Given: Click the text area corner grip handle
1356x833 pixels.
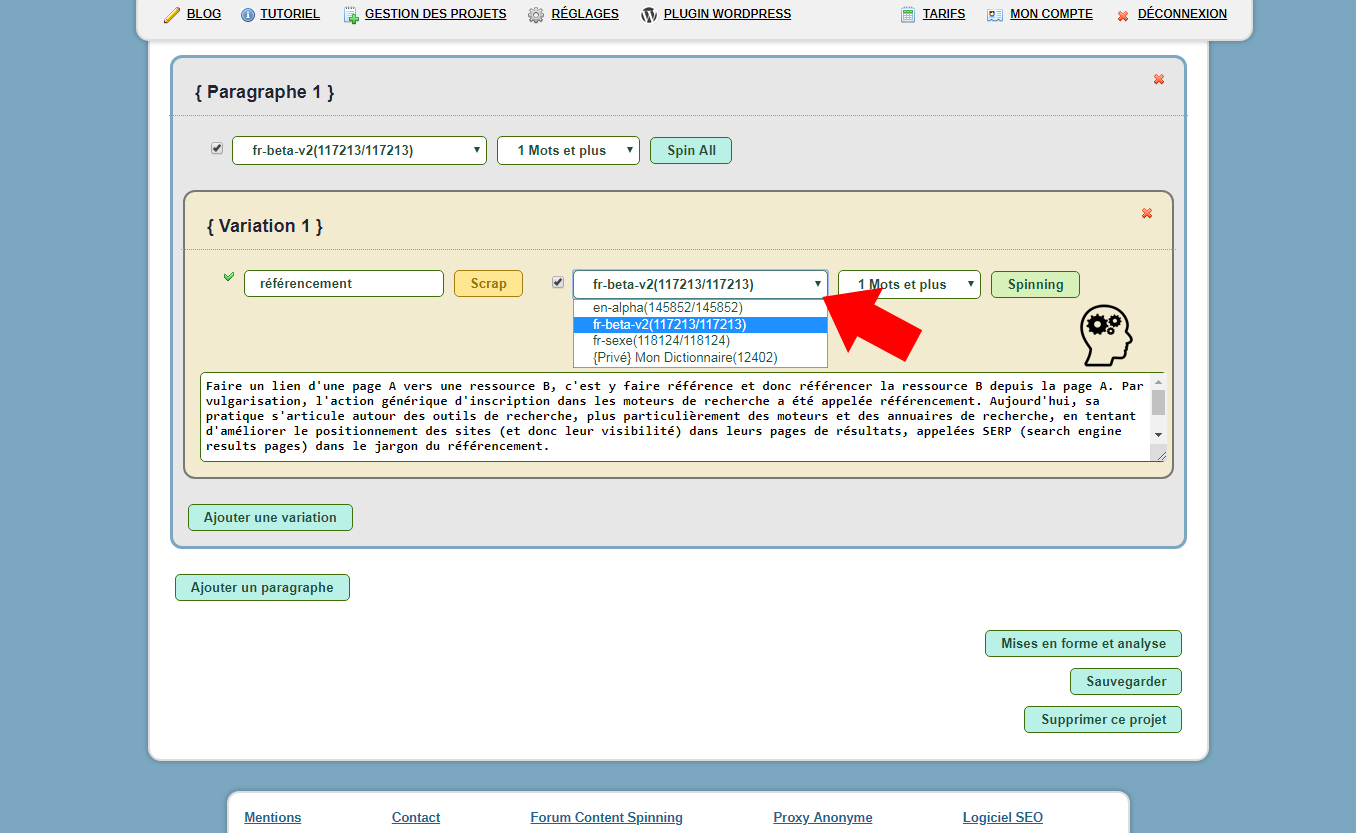Looking at the screenshot, I should [x=1160, y=455].
